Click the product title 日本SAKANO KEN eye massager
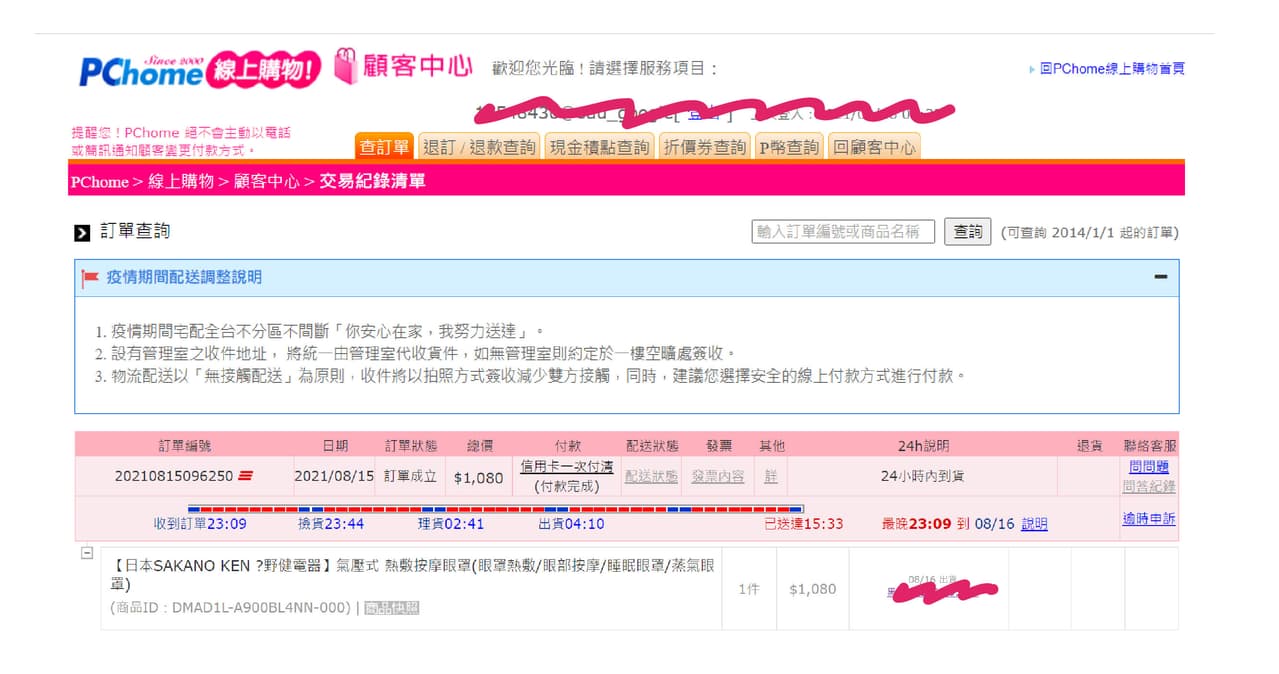This screenshot has height=674, width=1279. pyautogui.click(x=412, y=574)
